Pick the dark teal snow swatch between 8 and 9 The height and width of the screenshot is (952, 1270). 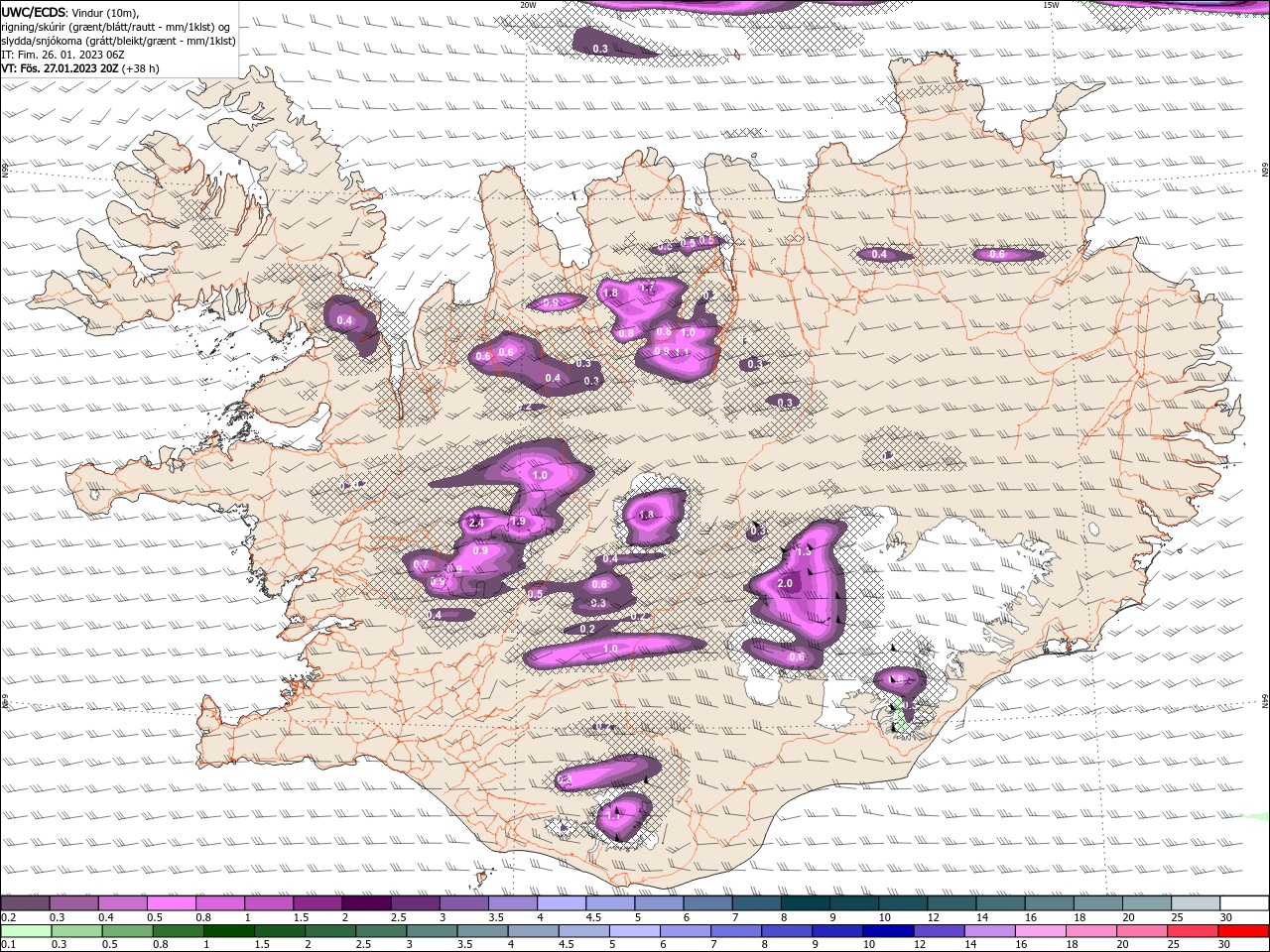coord(806,903)
